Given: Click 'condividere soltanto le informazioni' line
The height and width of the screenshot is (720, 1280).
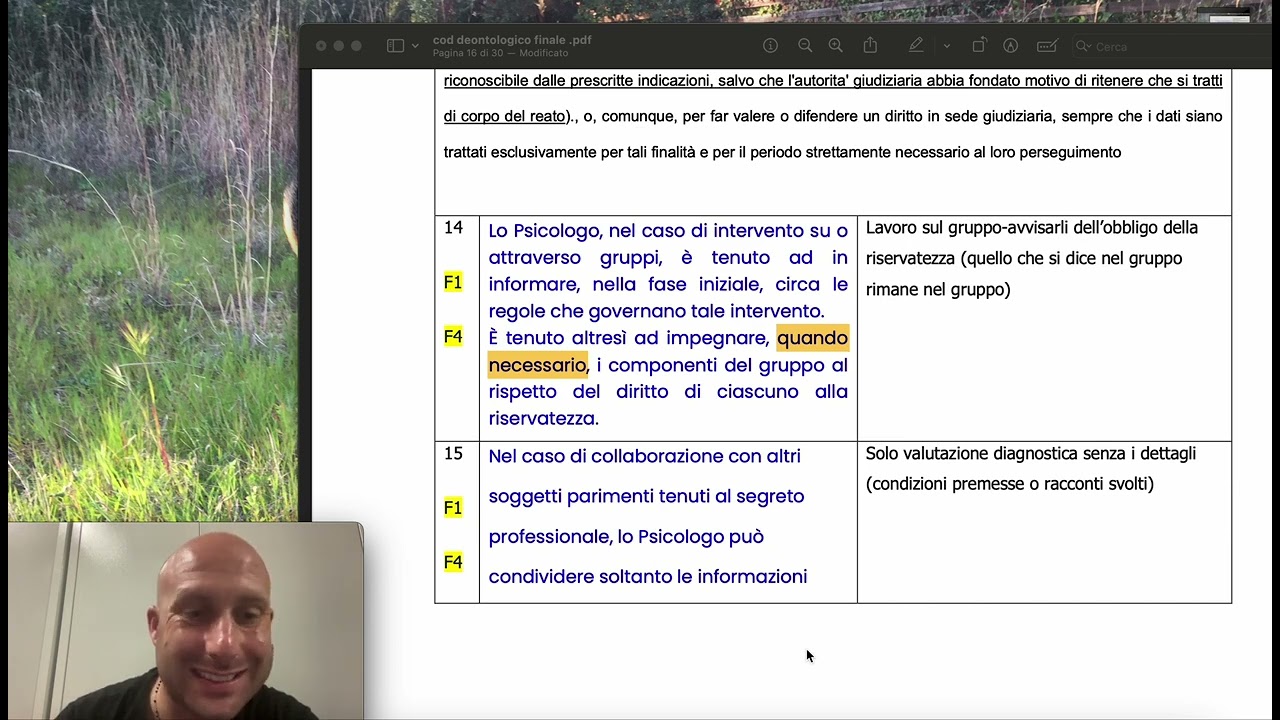Looking at the screenshot, I should click(648, 577).
